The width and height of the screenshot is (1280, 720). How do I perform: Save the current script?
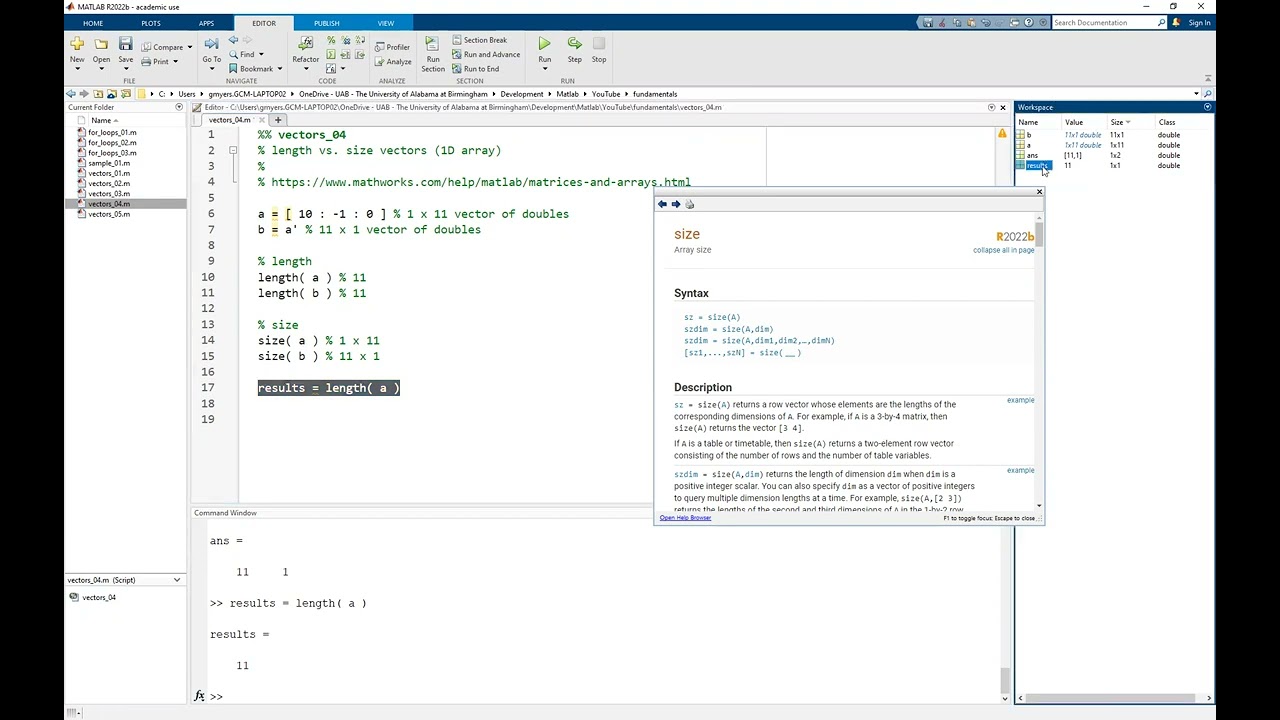(125, 45)
